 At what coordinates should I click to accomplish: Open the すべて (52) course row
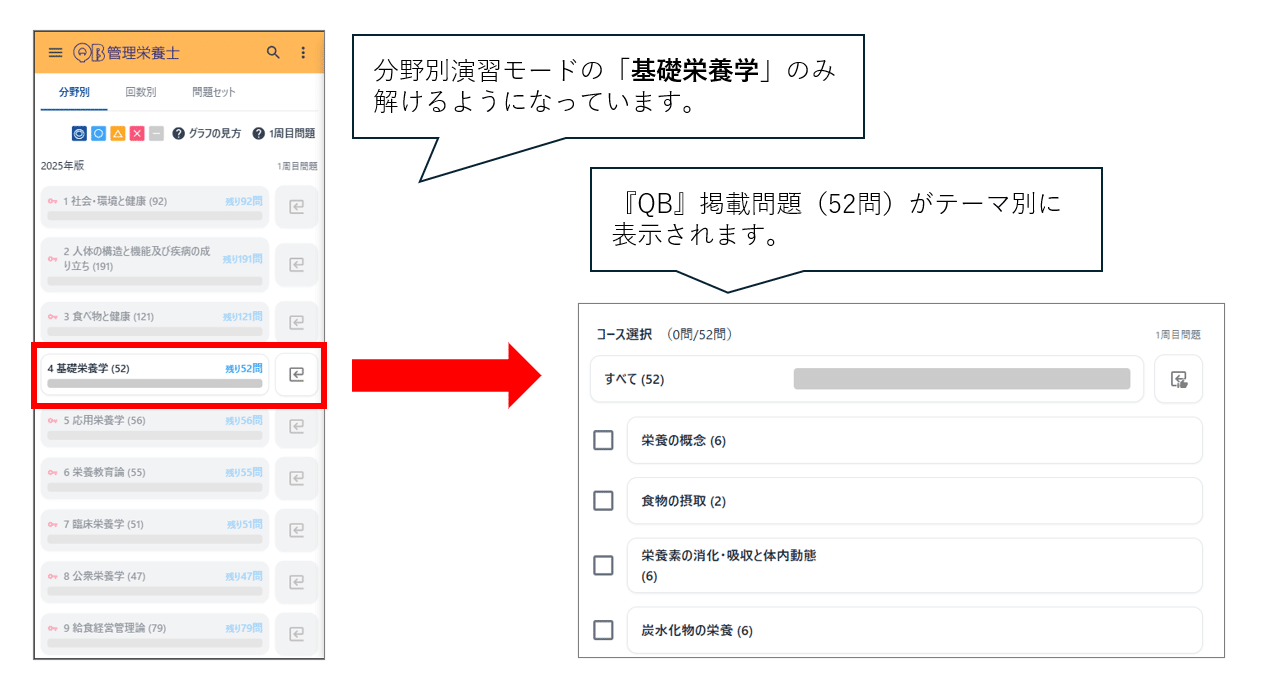click(x=865, y=379)
